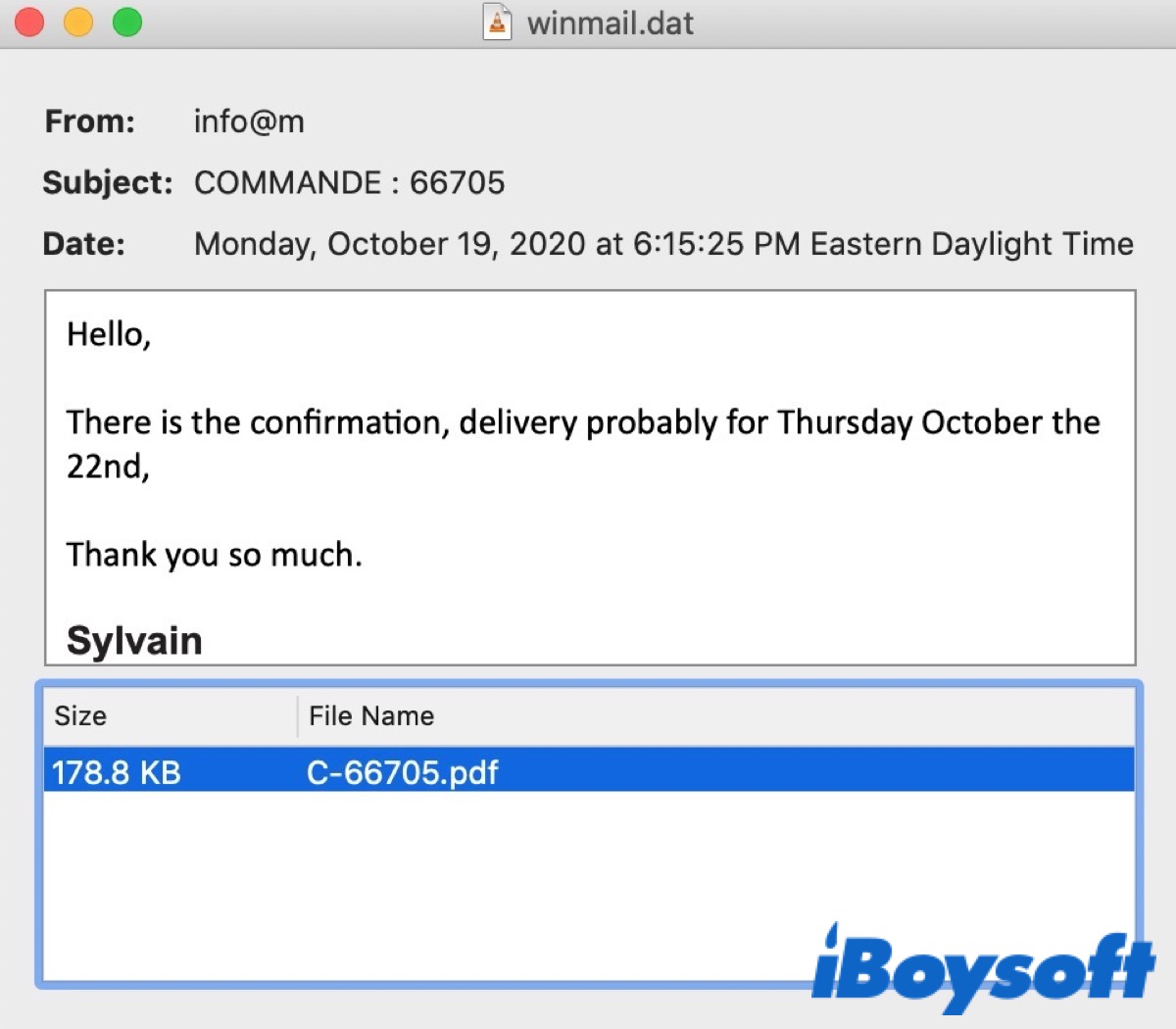Click the Subject field label
This screenshot has height=1029, width=1176.
pyautogui.click(x=107, y=182)
